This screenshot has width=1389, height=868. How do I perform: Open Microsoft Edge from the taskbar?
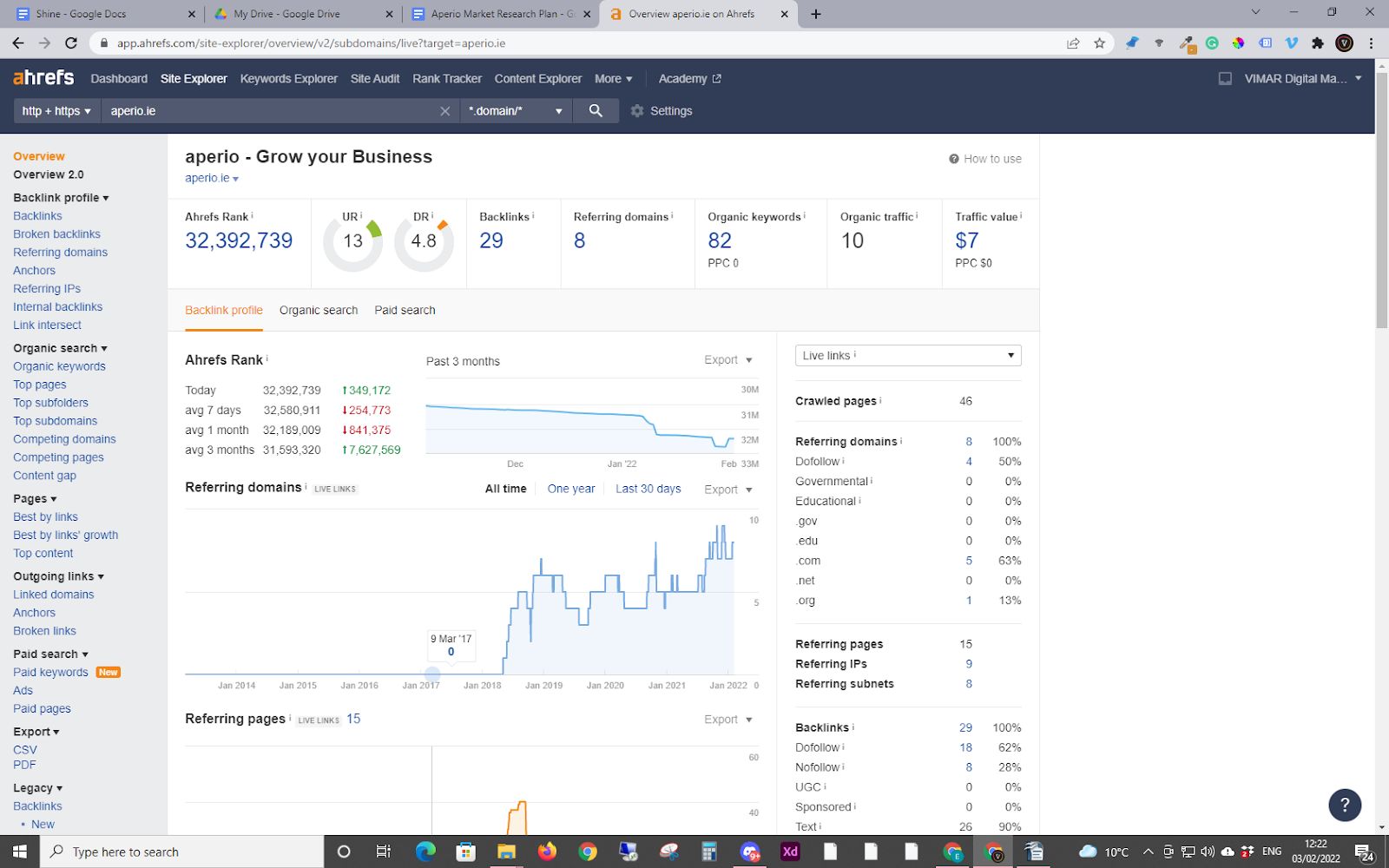(425, 852)
